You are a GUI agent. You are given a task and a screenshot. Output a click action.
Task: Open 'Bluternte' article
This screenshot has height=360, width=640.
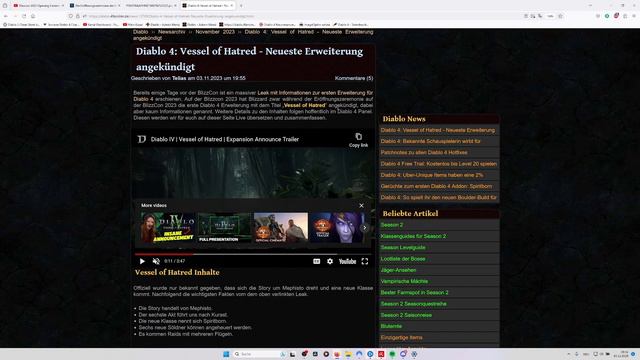point(391,326)
